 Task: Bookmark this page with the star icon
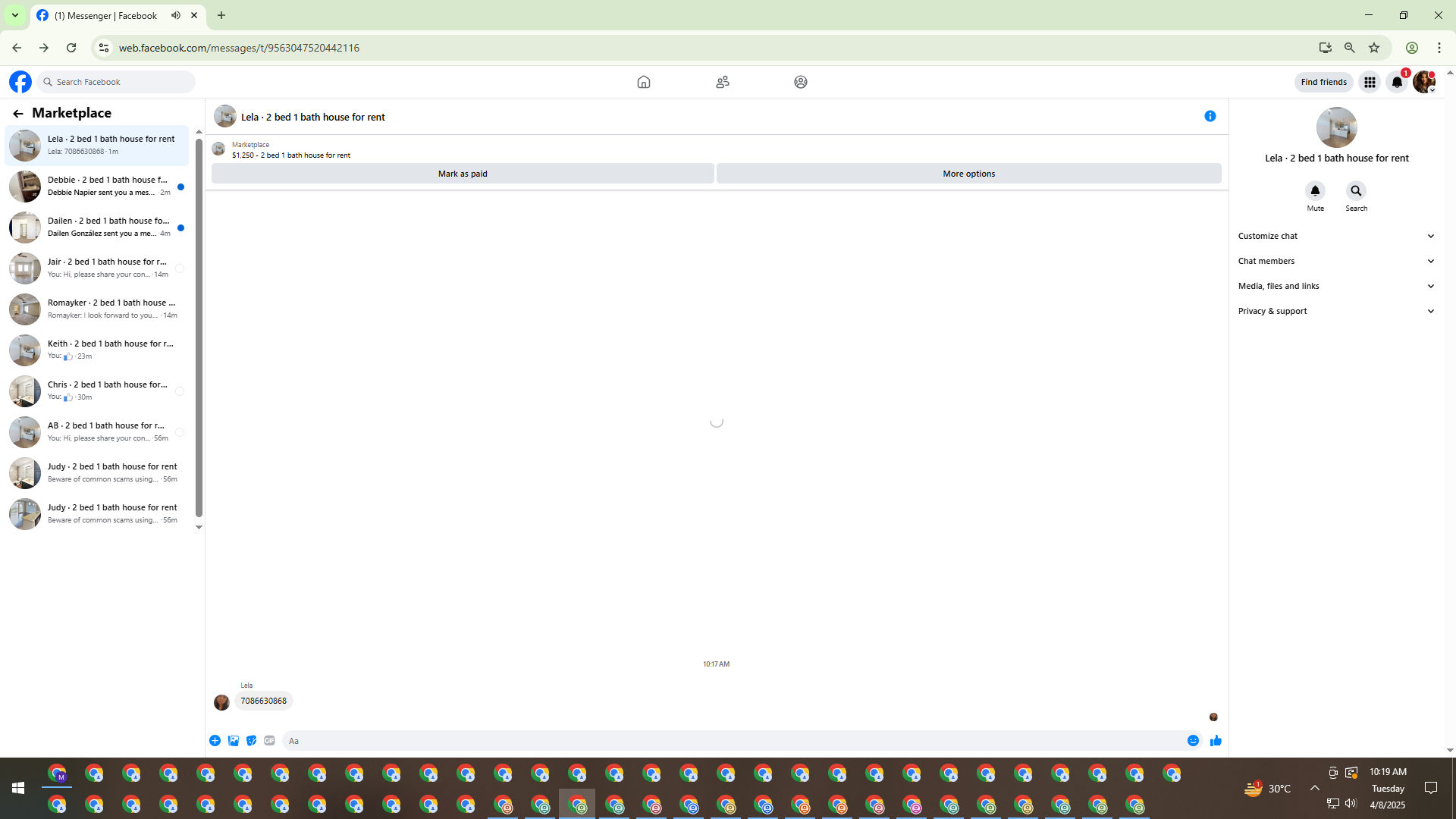1374,48
